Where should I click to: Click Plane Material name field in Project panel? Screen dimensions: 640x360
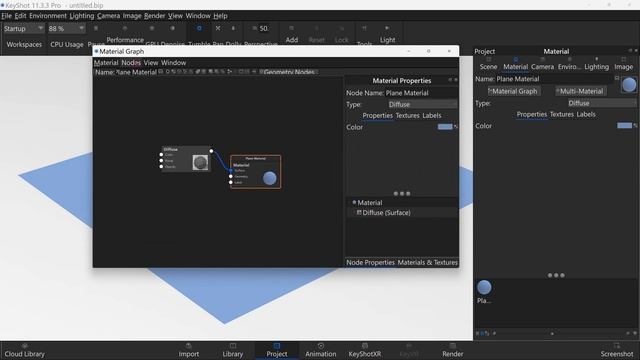pos(553,79)
